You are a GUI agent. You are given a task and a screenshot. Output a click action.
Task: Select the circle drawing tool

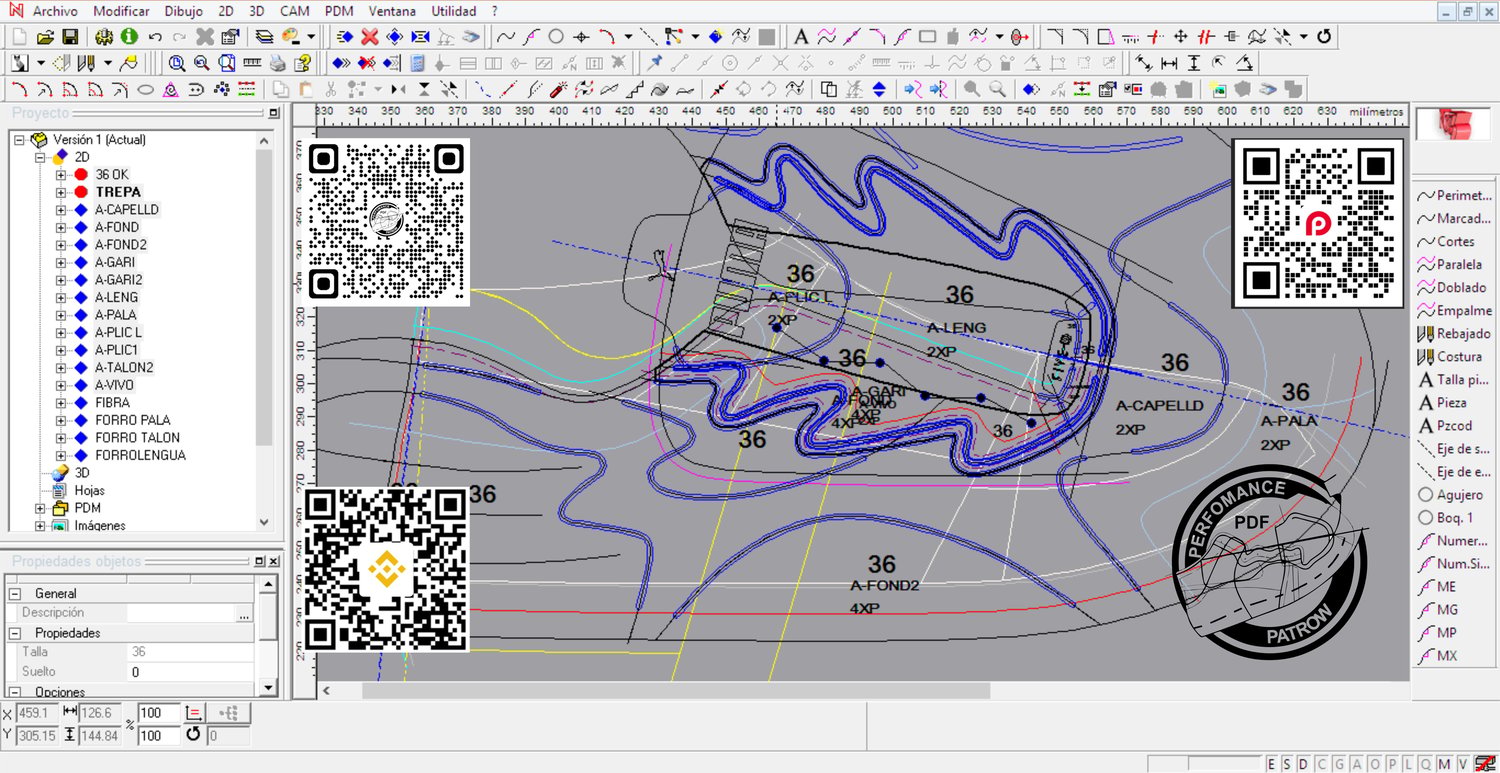point(556,37)
